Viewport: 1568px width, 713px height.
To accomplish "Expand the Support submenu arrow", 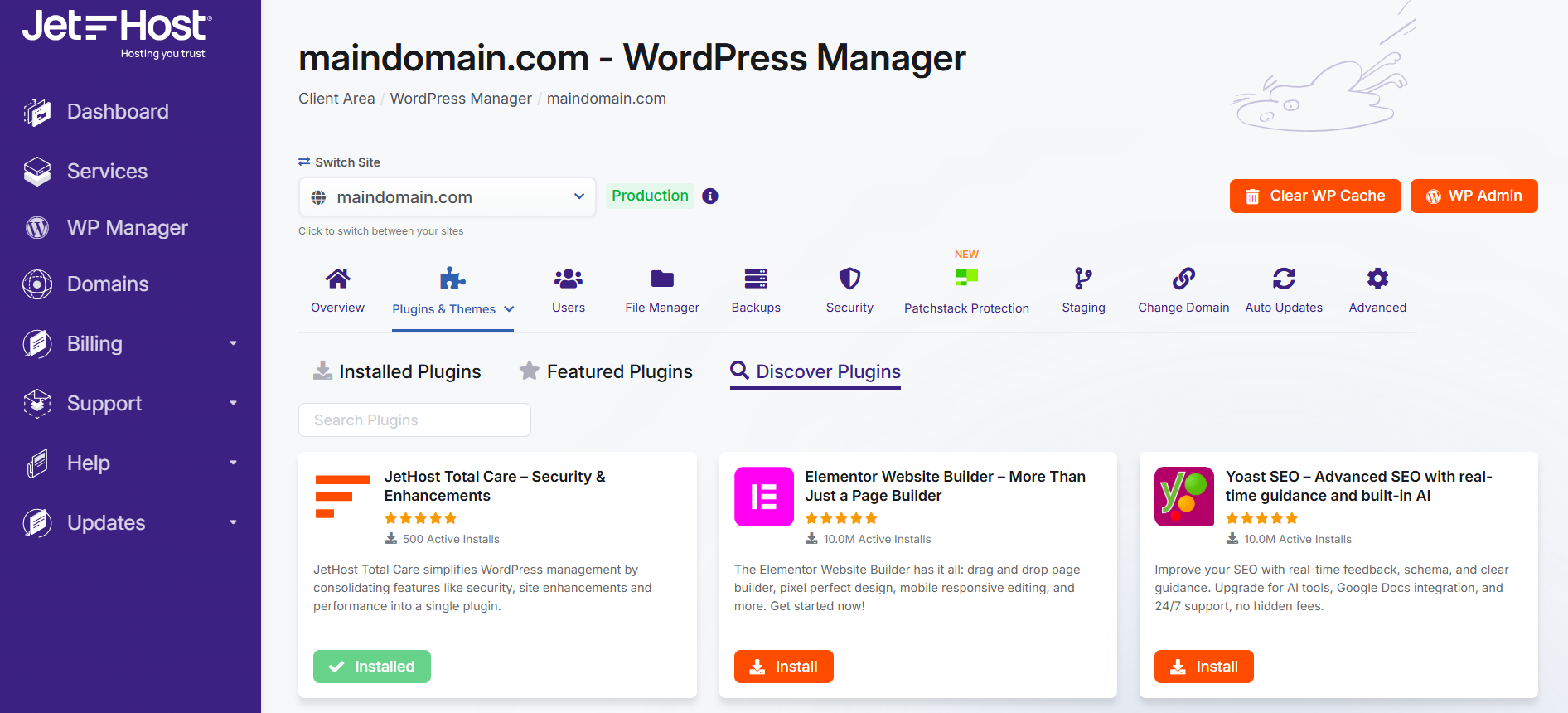I will coord(233,403).
